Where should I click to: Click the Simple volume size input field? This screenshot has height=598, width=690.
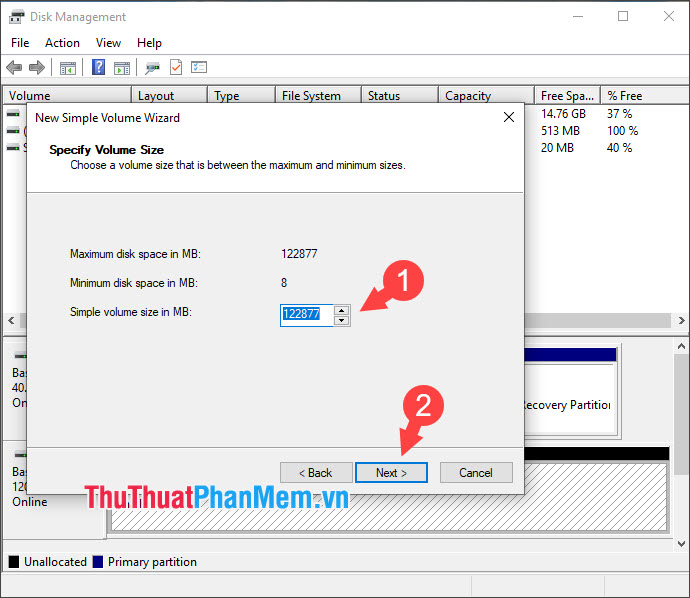[307, 315]
